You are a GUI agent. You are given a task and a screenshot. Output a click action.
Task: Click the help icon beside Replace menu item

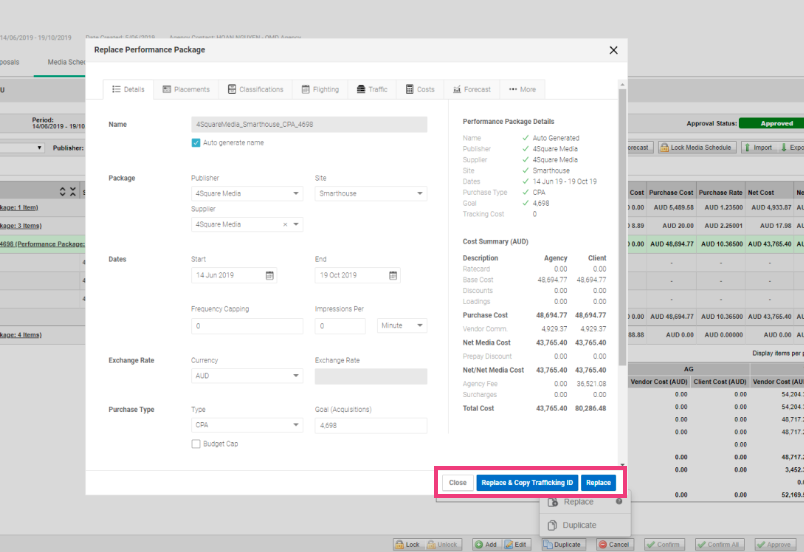619,501
